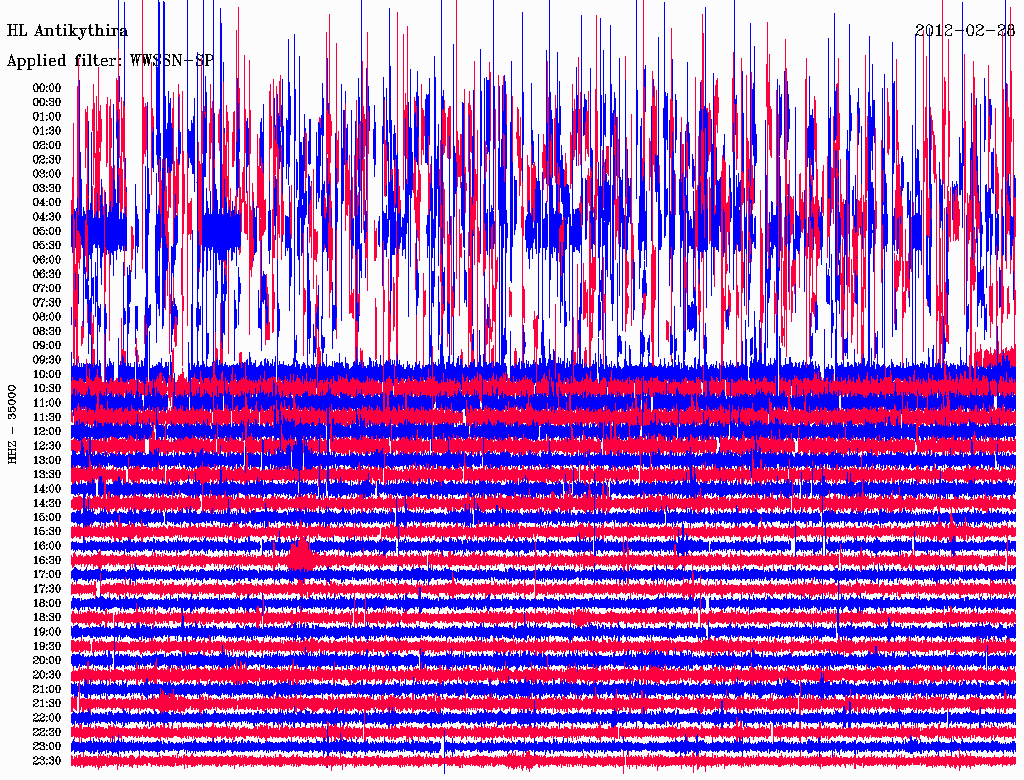The image size is (1024, 780).
Task: Select the 18:30 time label
Action: tap(47, 617)
